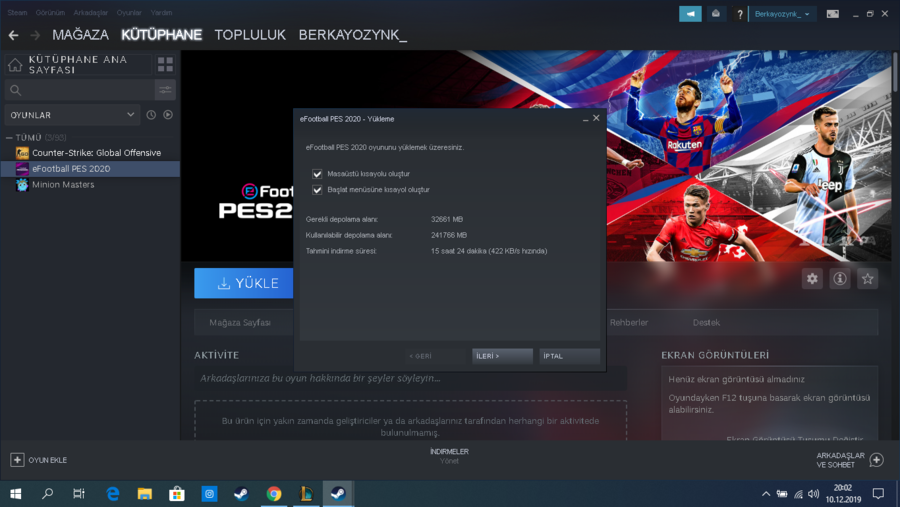Expand the OYUNLAR dropdown
This screenshot has height=507, width=900.
72,115
